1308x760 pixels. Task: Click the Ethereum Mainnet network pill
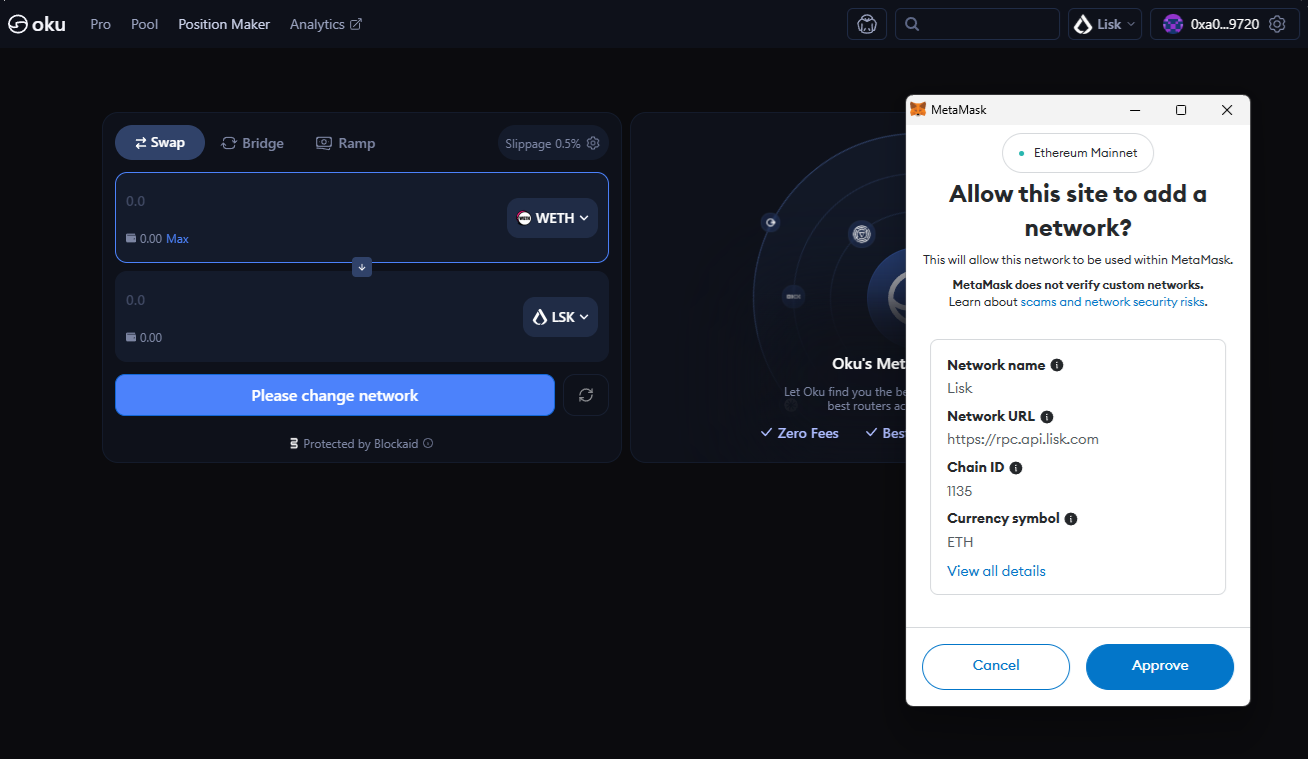point(1077,153)
